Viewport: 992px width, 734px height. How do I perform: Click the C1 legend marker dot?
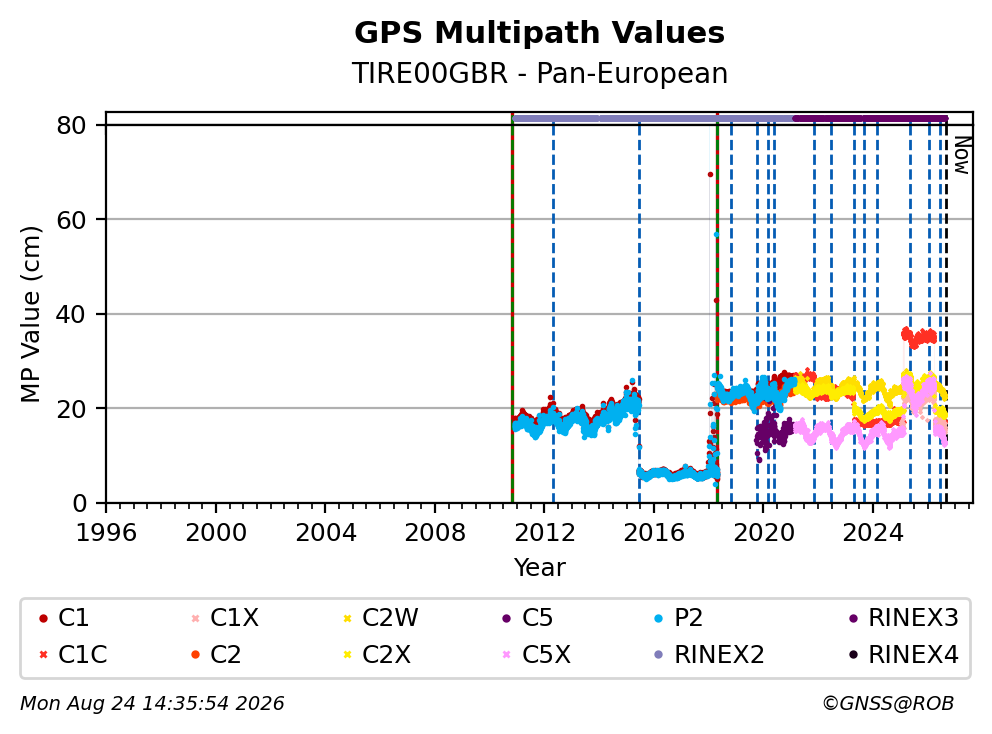click(43, 618)
